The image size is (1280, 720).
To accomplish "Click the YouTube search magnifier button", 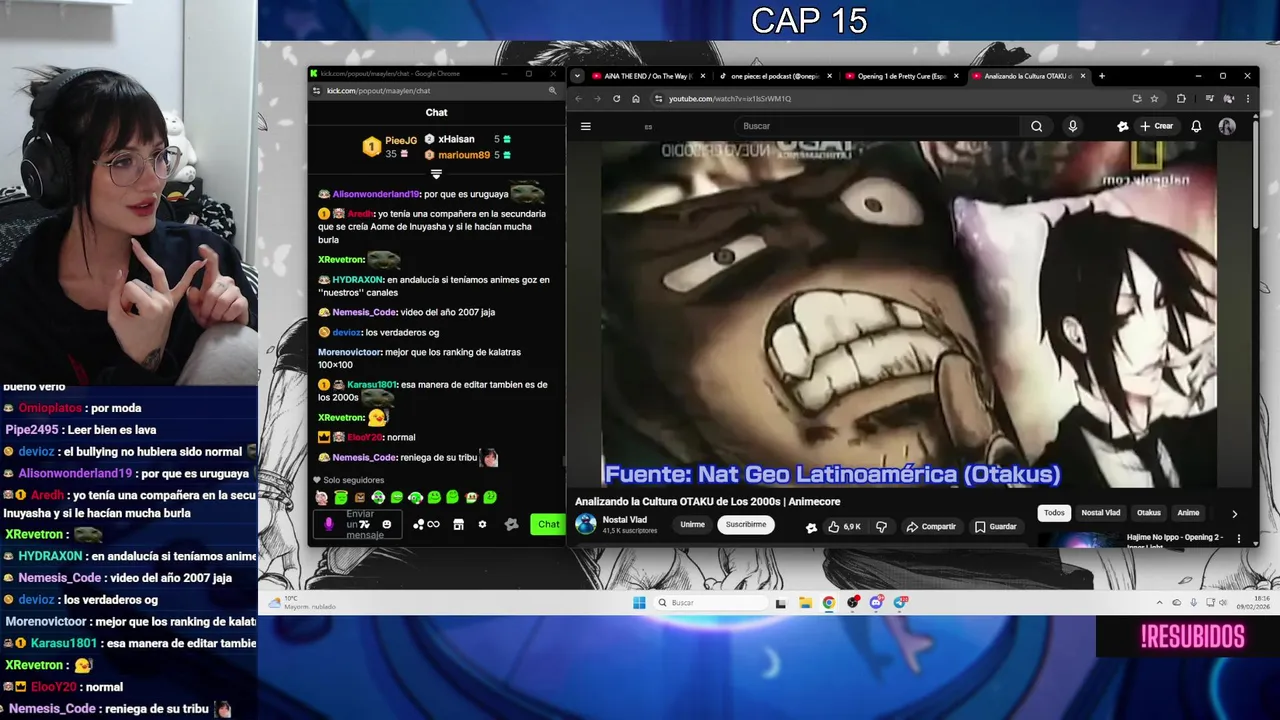I will pos(1036,126).
